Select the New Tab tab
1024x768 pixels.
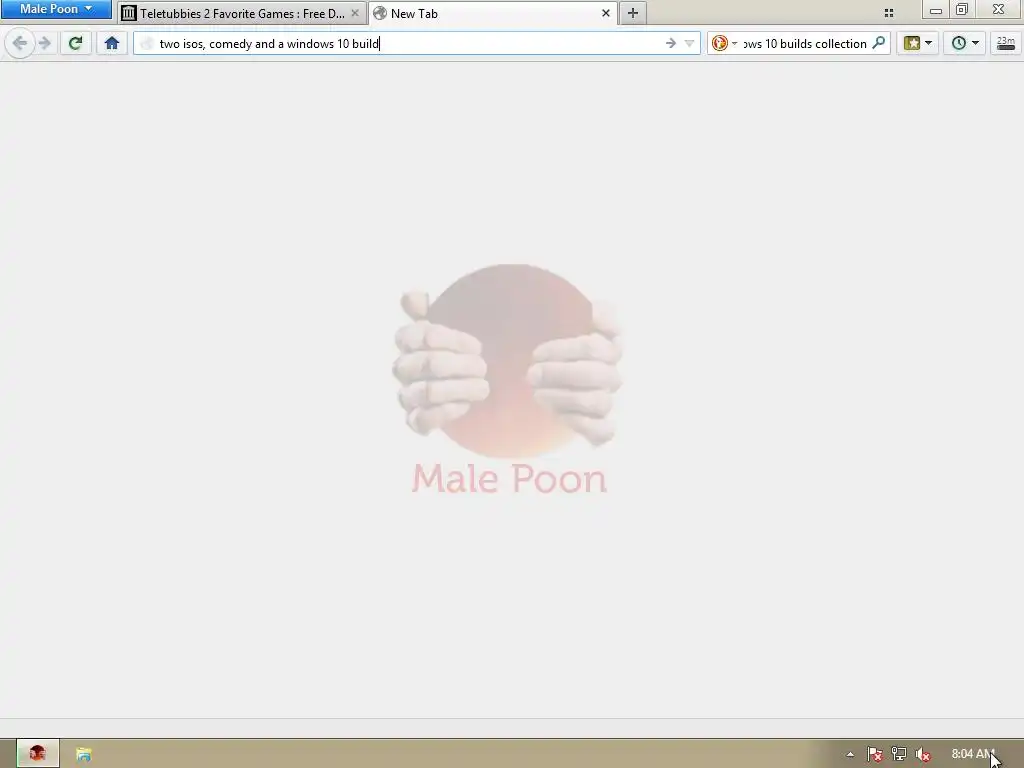coord(492,13)
